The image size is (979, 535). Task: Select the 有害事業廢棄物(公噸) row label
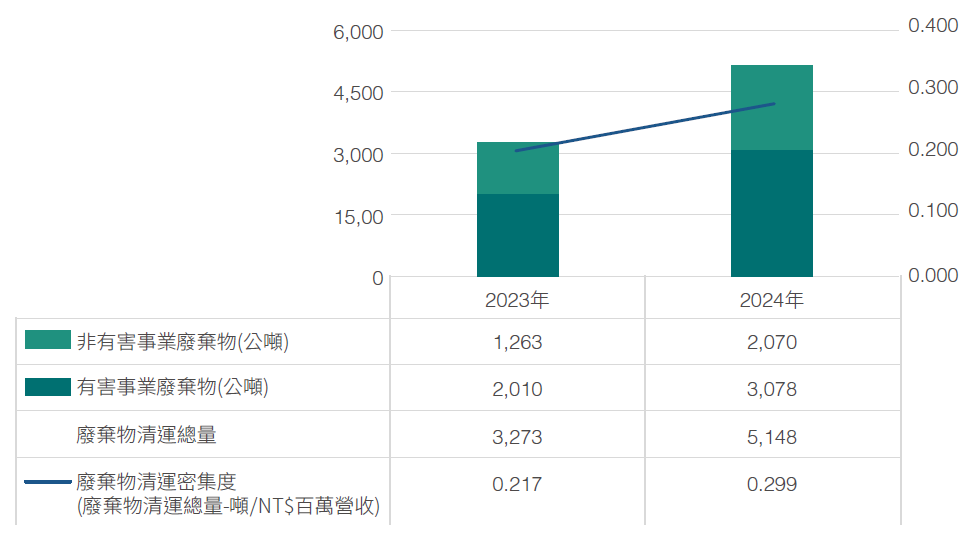tap(173, 388)
